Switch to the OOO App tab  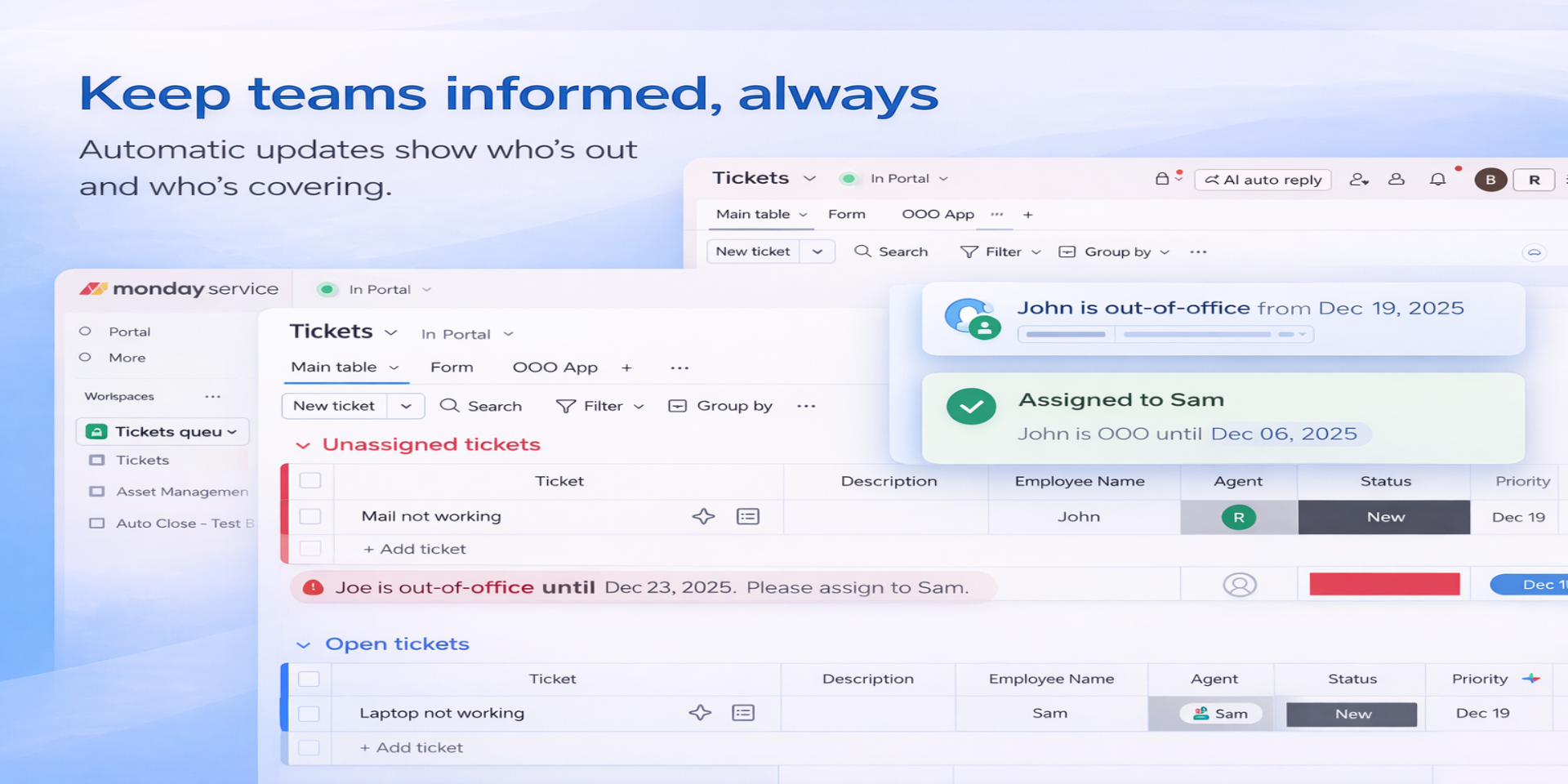click(555, 367)
